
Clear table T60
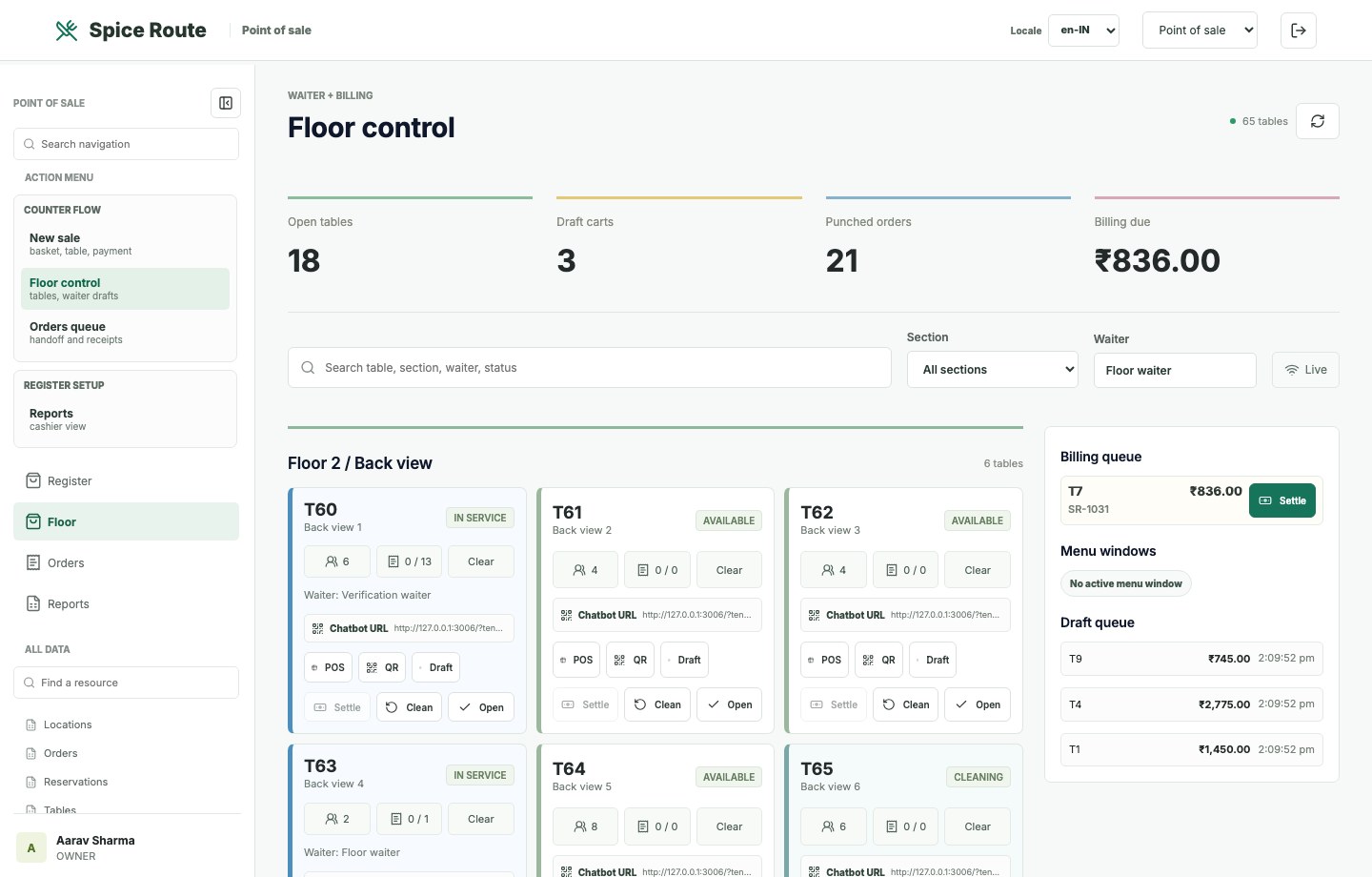(481, 561)
